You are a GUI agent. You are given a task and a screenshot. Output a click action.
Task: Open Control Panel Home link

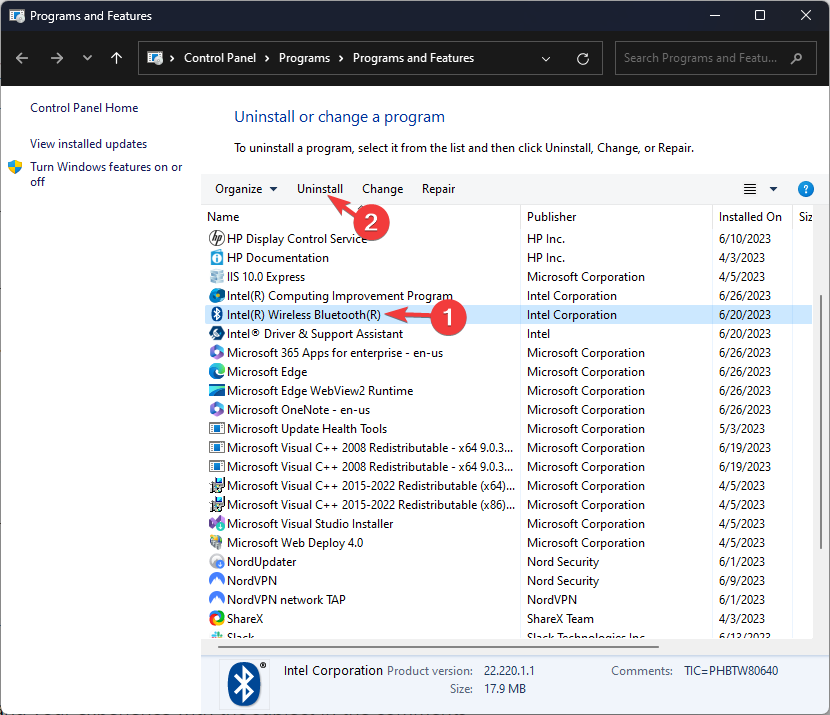point(84,108)
